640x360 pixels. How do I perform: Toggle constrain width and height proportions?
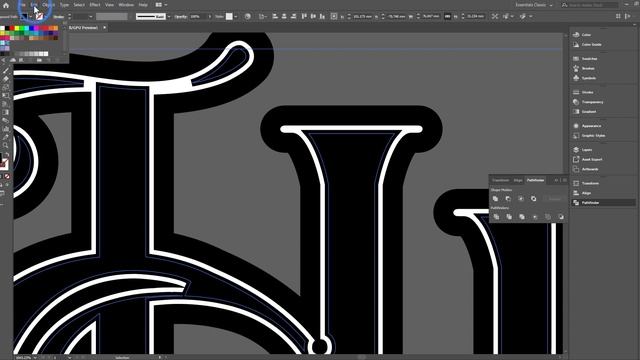point(447,17)
